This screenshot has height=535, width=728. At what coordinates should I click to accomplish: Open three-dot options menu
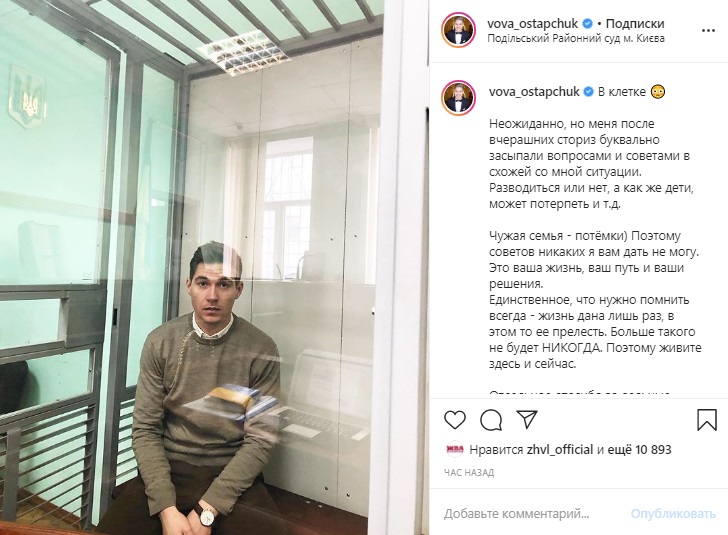708,31
